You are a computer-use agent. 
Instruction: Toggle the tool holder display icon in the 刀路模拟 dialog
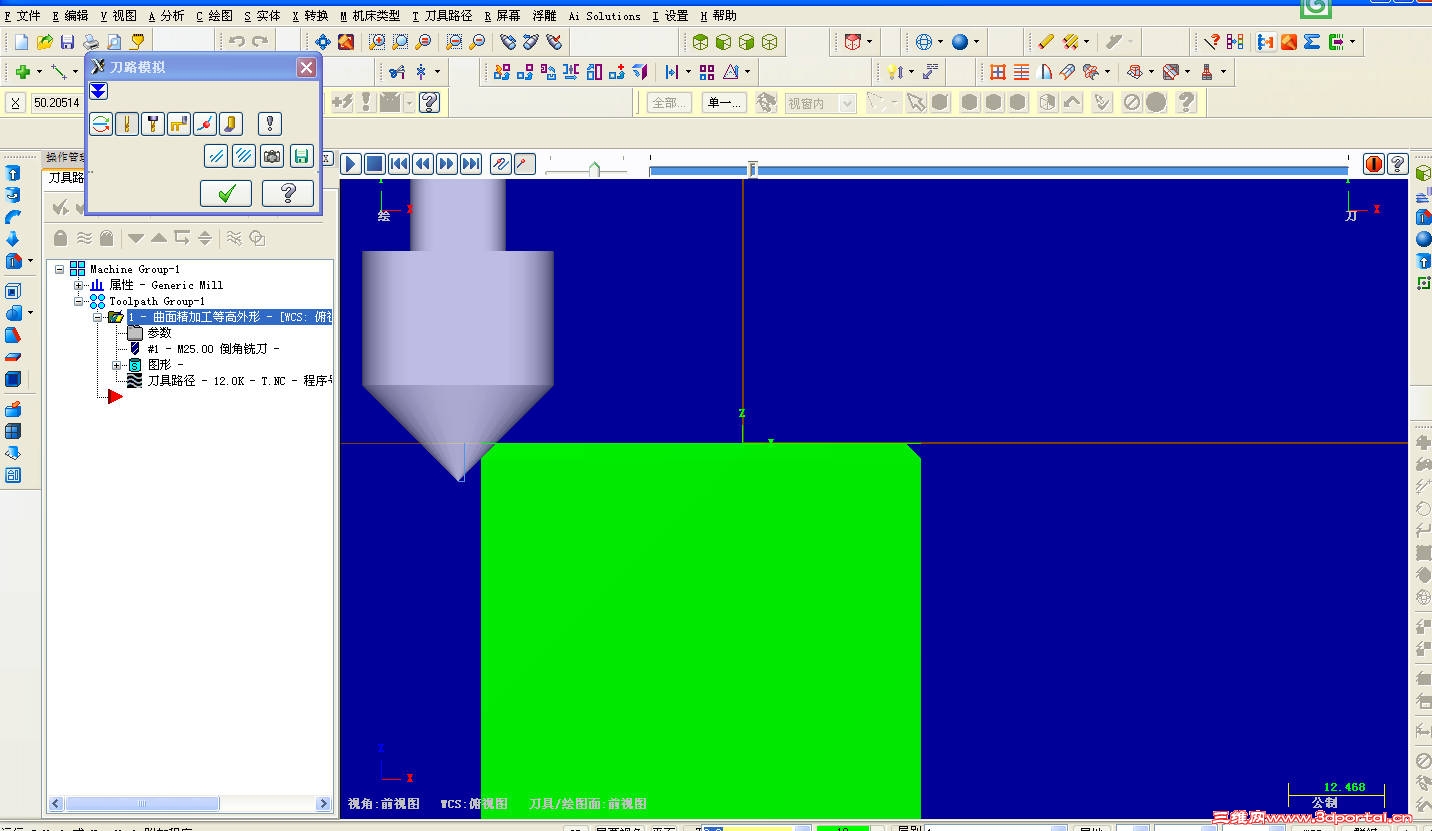(153, 124)
